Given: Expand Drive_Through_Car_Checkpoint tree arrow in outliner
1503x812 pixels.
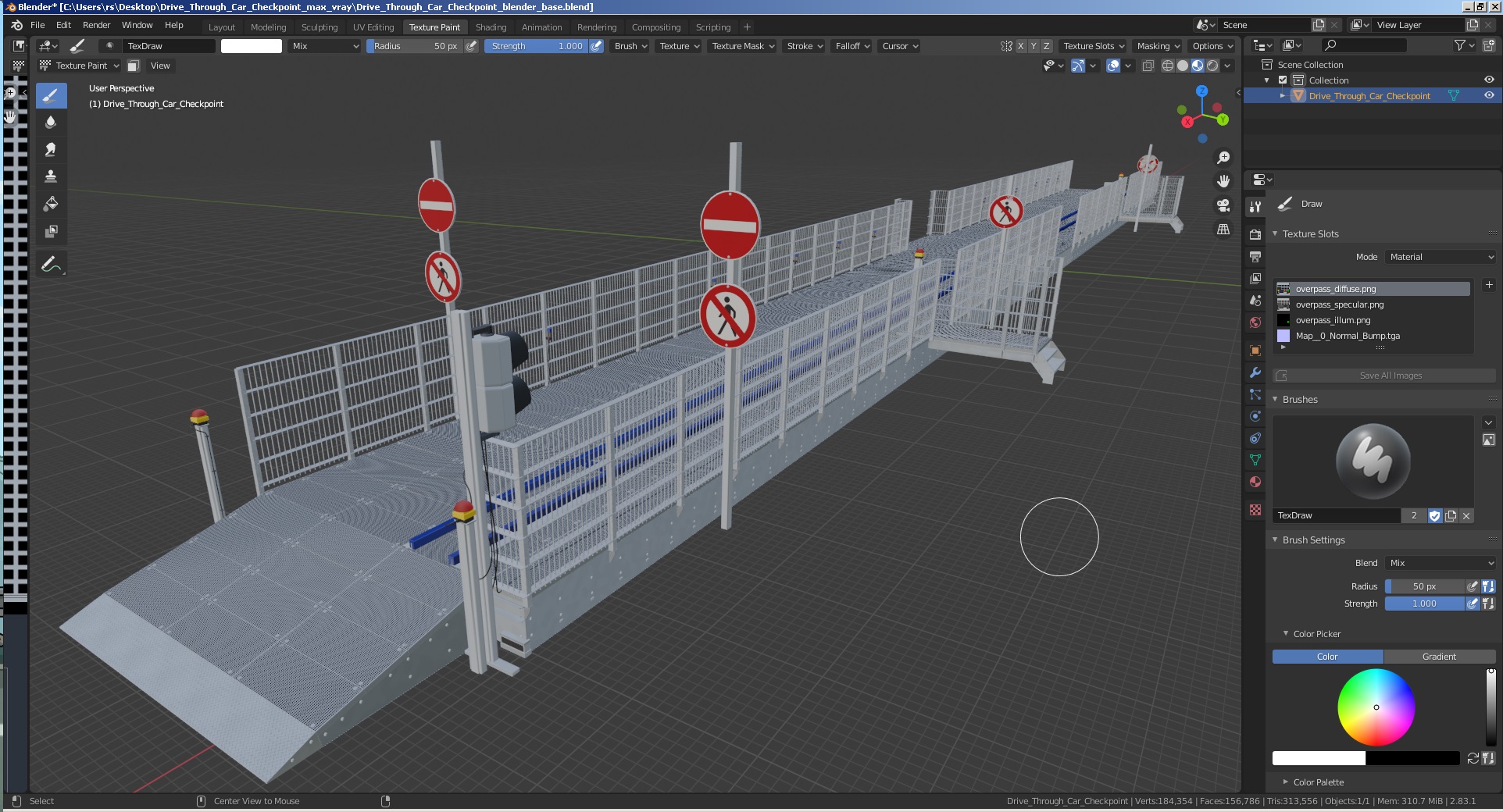Looking at the screenshot, I should pos(1282,95).
